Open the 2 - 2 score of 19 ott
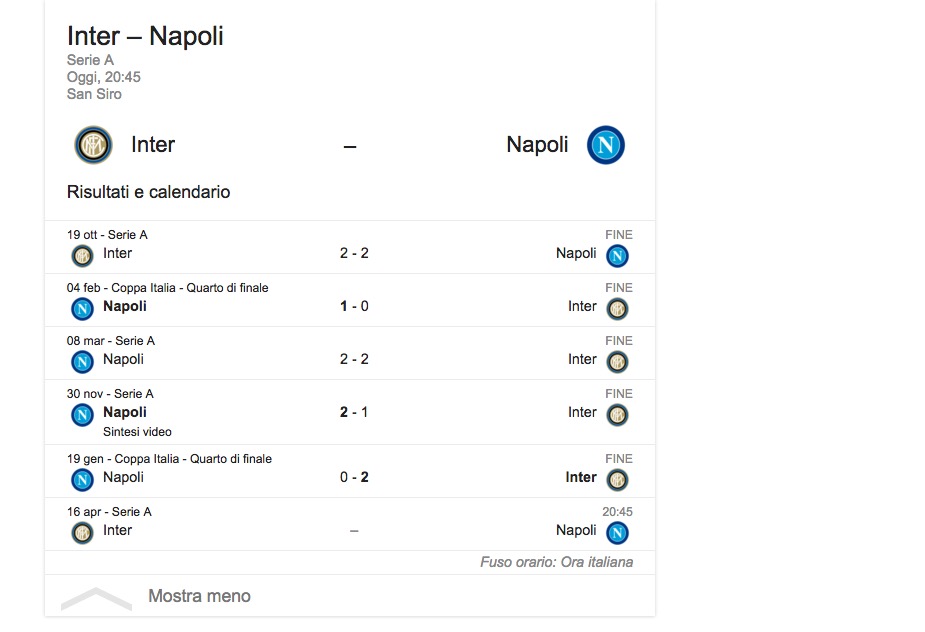The height and width of the screenshot is (632, 925). (354, 253)
